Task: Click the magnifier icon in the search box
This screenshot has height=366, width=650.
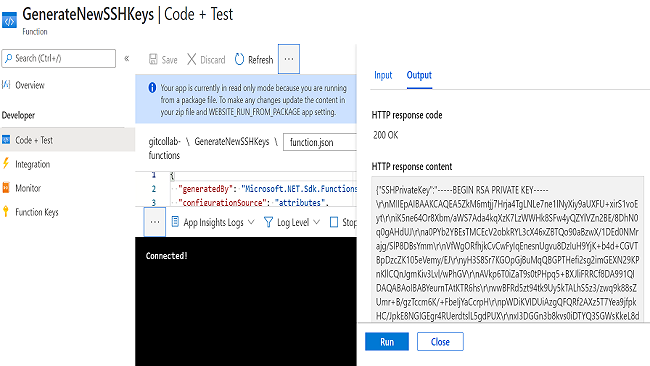Action: [x=8, y=58]
